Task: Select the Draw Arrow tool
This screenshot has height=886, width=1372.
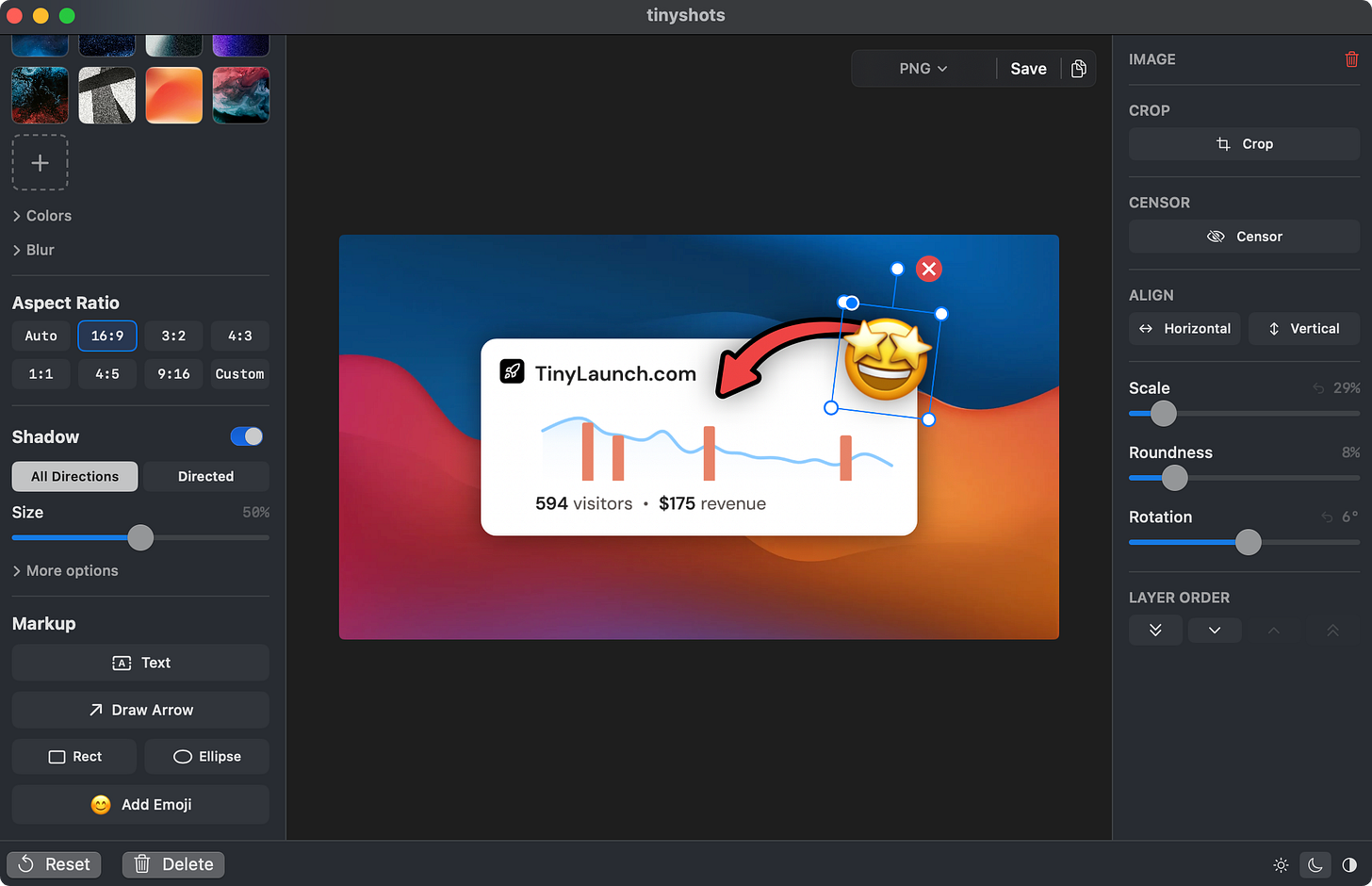Action: point(140,710)
